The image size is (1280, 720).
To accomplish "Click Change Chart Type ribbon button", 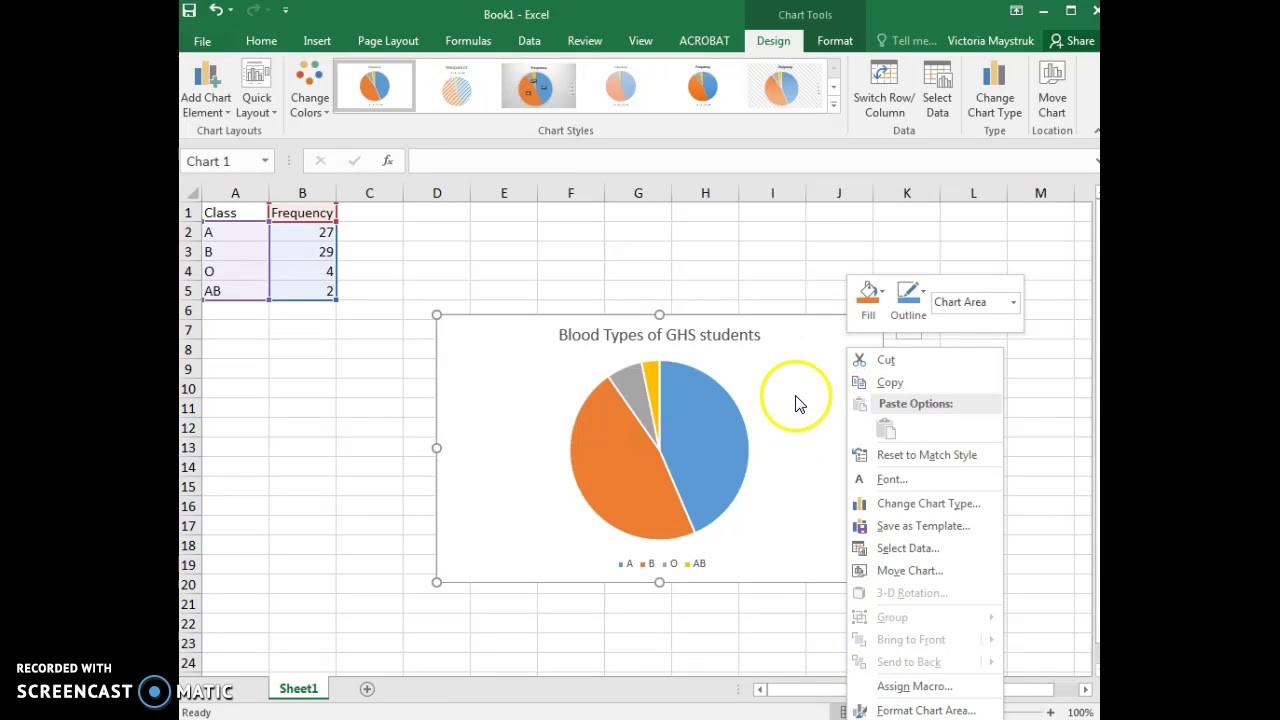I will 994,90.
